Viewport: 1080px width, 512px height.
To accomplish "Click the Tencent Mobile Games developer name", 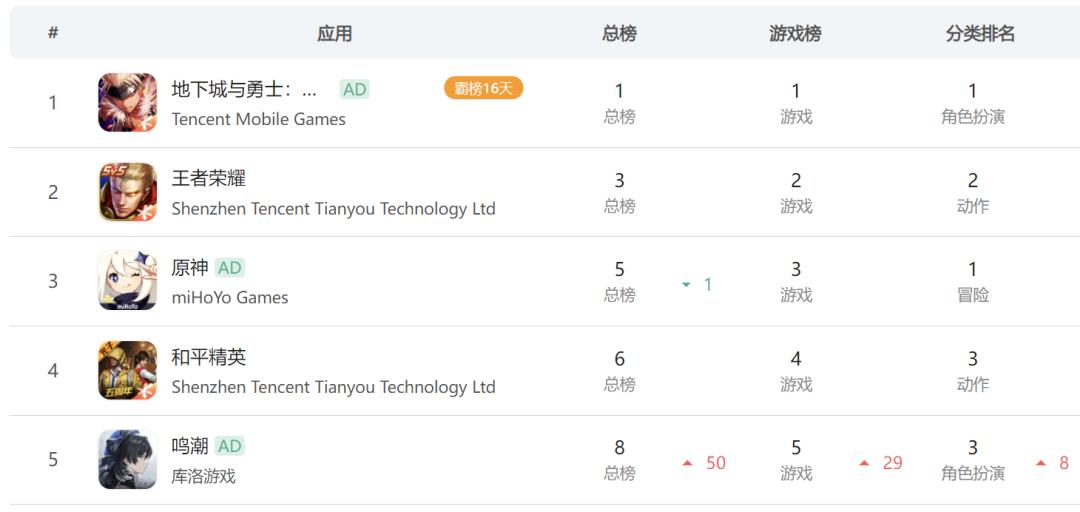I will pos(258,119).
